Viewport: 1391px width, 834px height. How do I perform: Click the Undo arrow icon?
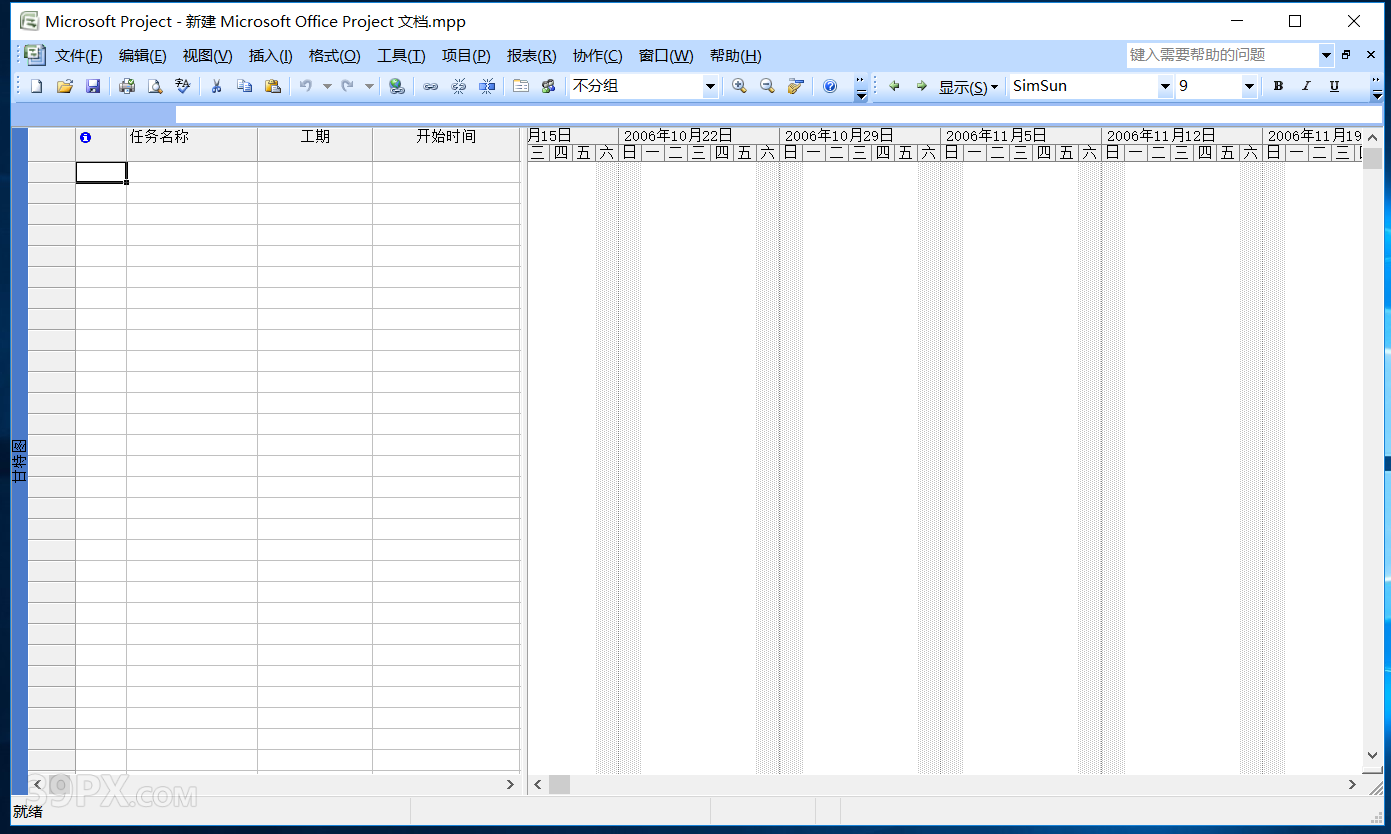(x=306, y=87)
